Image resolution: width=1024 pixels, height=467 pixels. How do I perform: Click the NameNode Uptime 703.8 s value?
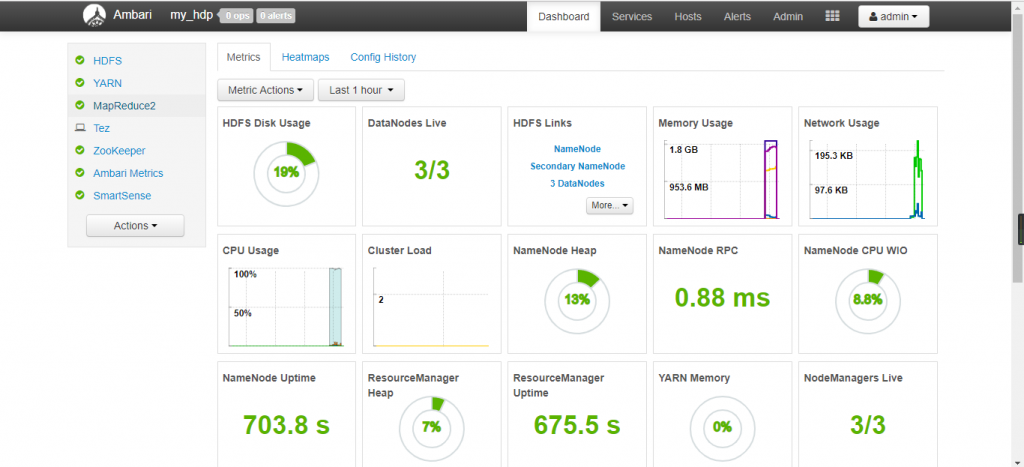pyautogui.click(x=286, y=425)
